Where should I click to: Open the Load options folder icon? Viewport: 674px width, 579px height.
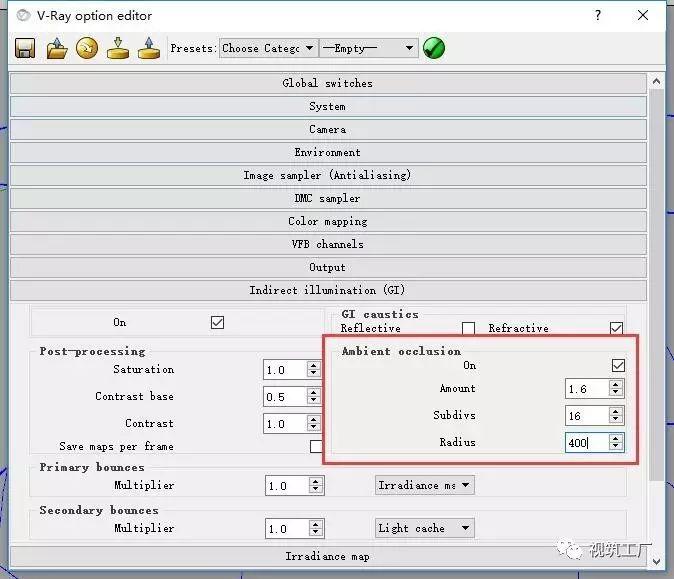57,48
